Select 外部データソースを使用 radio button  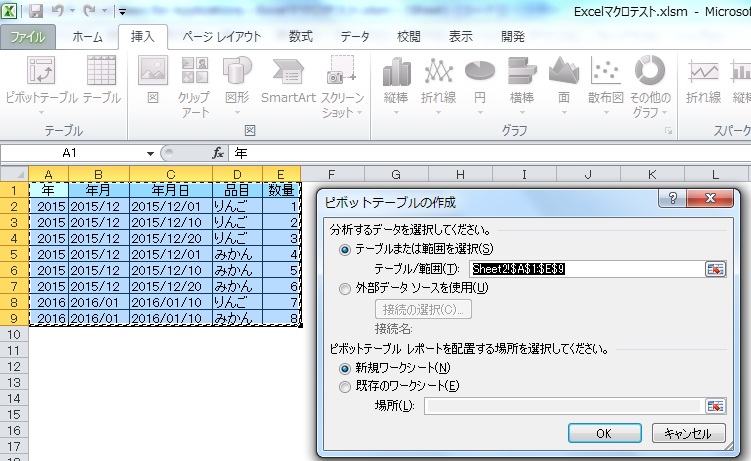346,289
